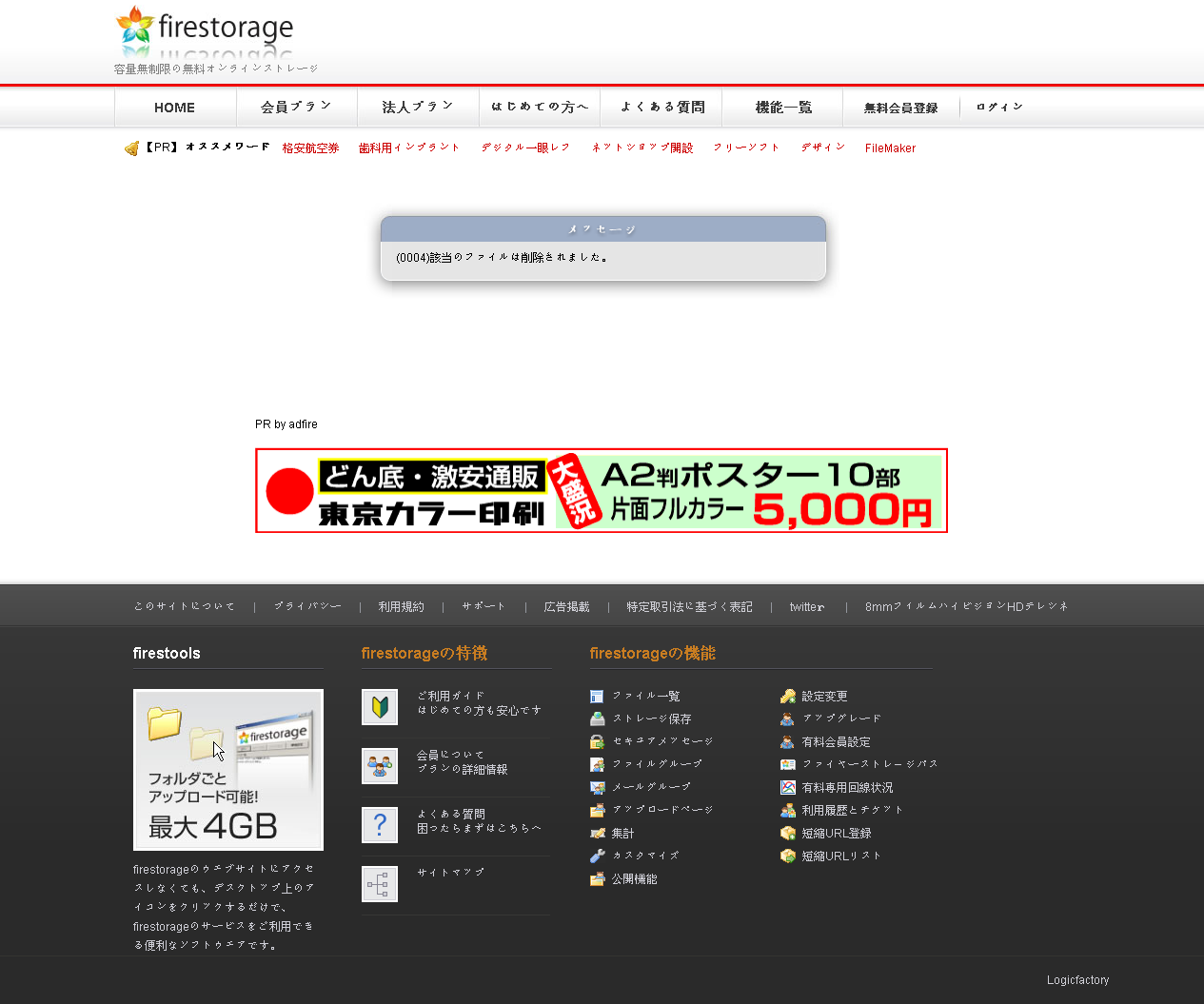The image size is (1204, 1004).
Task: Click the アップロードページ folder icon
Action: coord(597,811)
